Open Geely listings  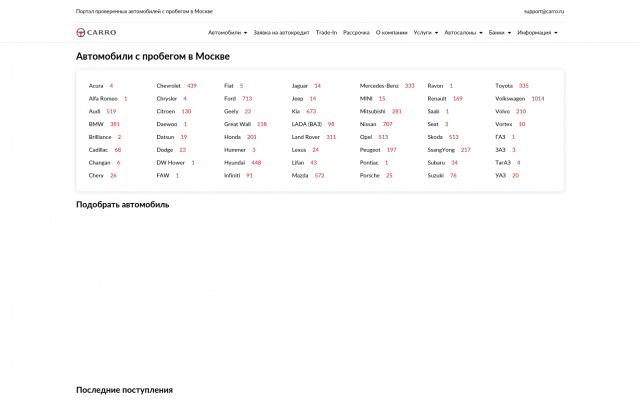click(231, 111)
